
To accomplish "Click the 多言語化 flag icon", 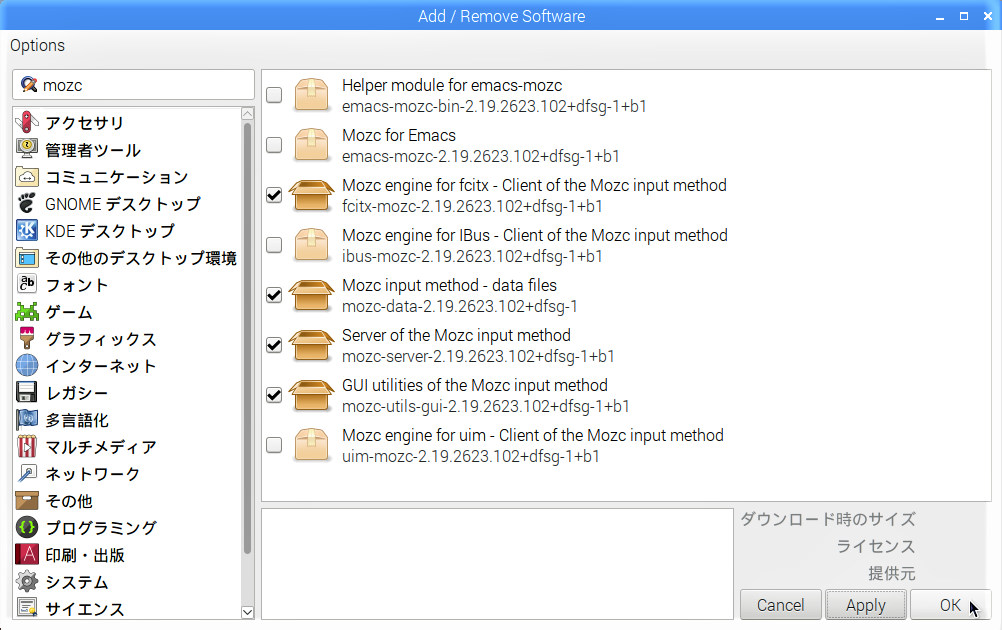I will (x=27, y=419).
